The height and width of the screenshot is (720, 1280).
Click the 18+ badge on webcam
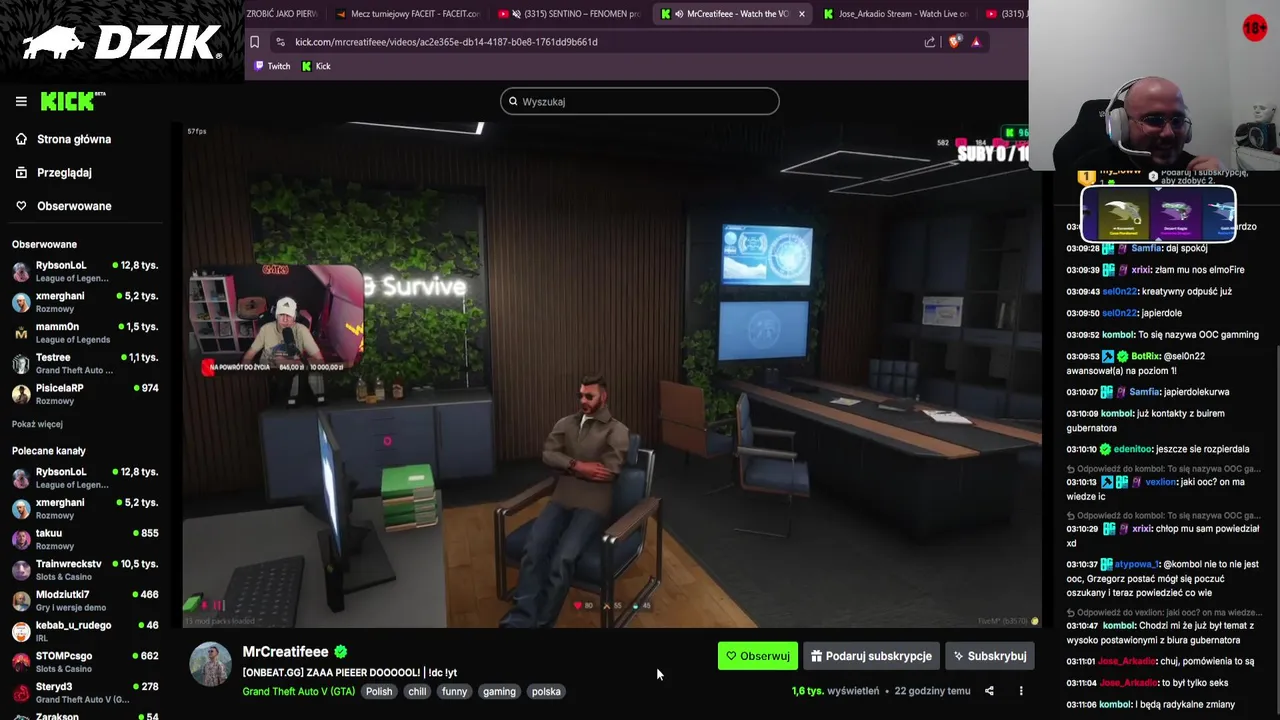point(1255,29)
